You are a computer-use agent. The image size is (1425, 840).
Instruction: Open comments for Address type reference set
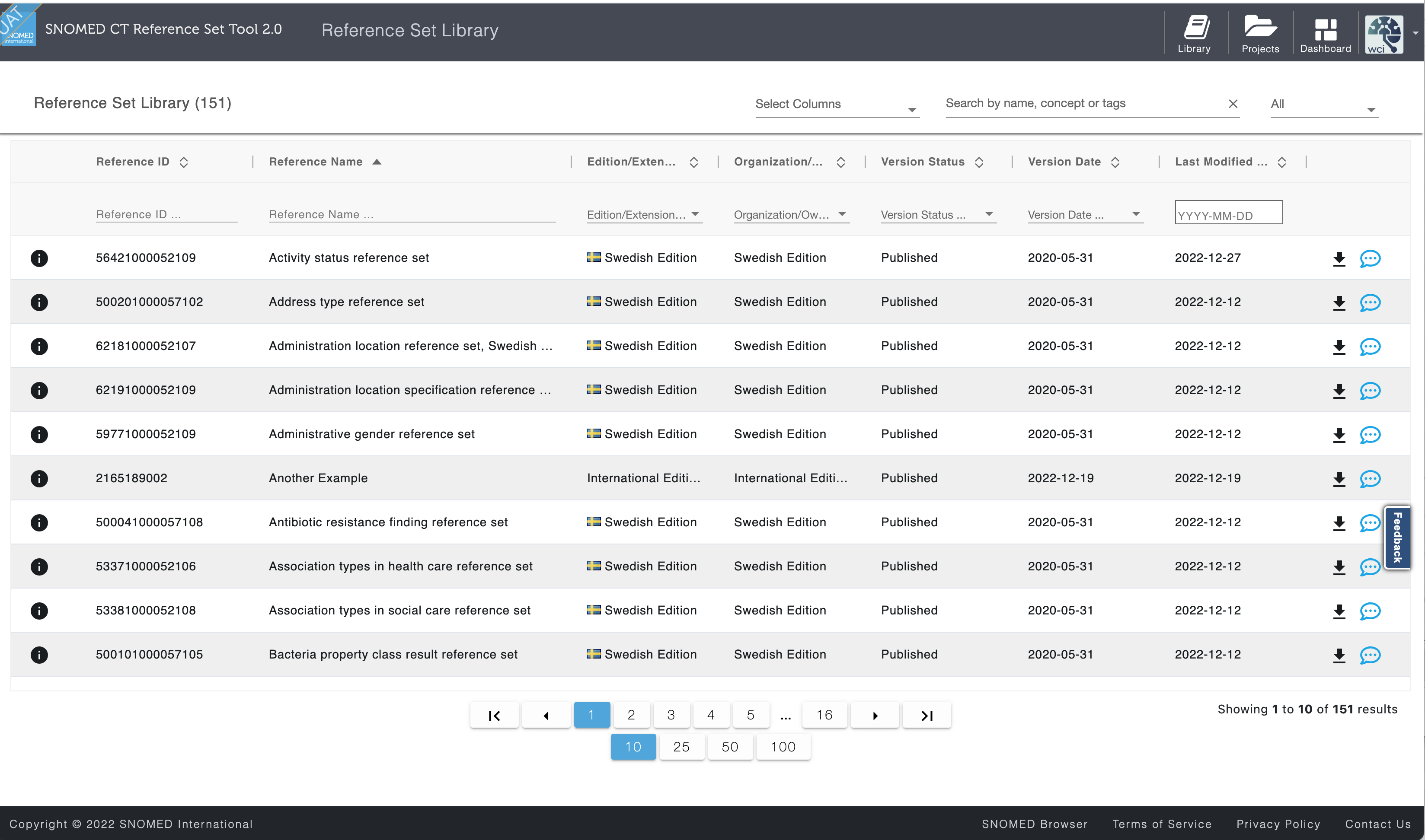coord(1370,303)
